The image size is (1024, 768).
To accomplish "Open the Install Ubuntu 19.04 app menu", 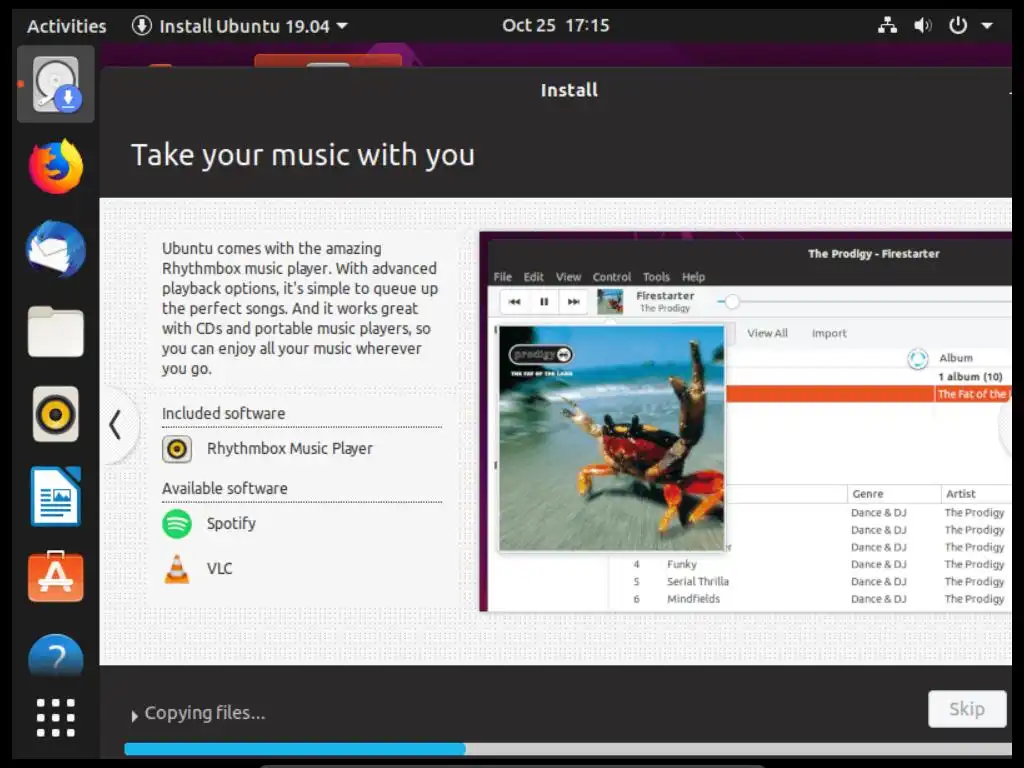I will tap(240, 26).
